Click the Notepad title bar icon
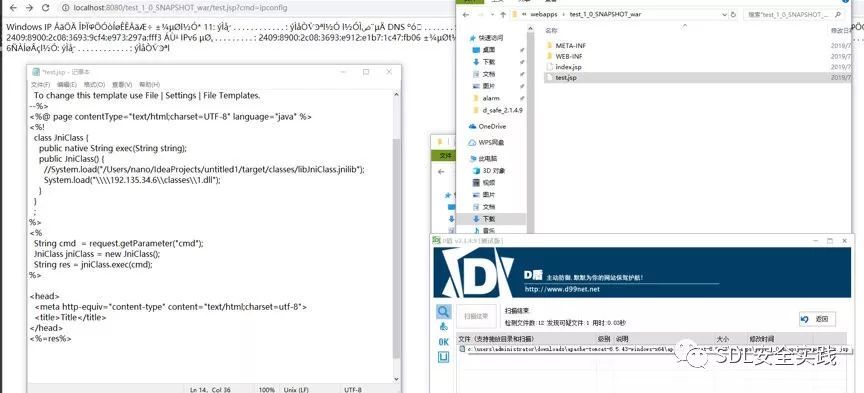The width and height of the screenshot is (864, 393). coord(36,72)
